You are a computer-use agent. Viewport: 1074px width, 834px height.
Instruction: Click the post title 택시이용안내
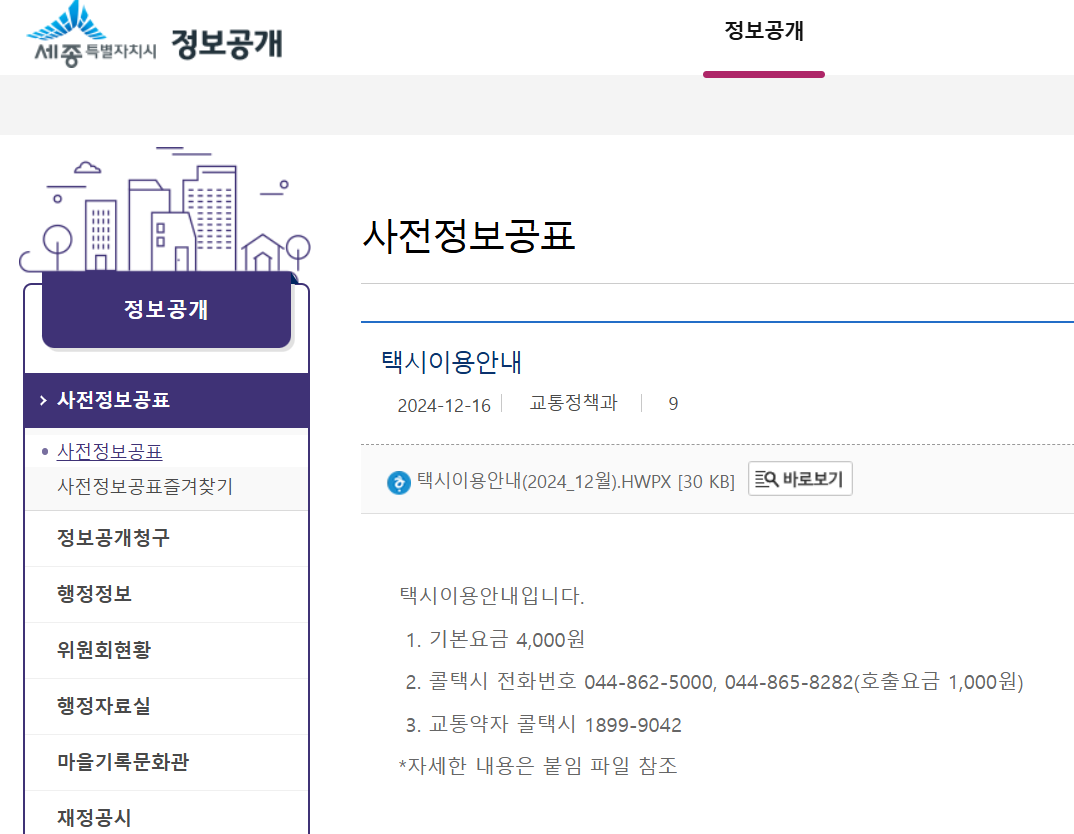pos(451,362)
